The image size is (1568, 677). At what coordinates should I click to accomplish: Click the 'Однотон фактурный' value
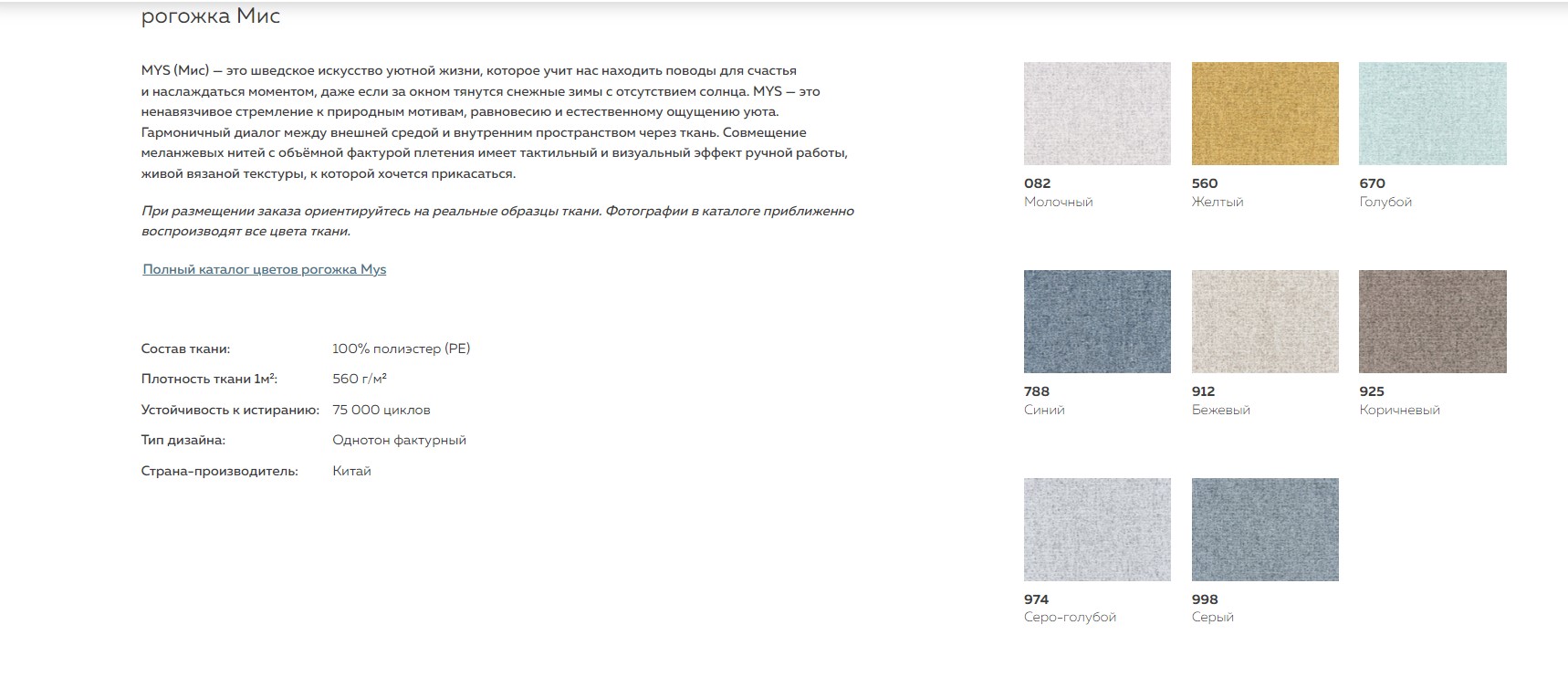click(x=400, y=441)
